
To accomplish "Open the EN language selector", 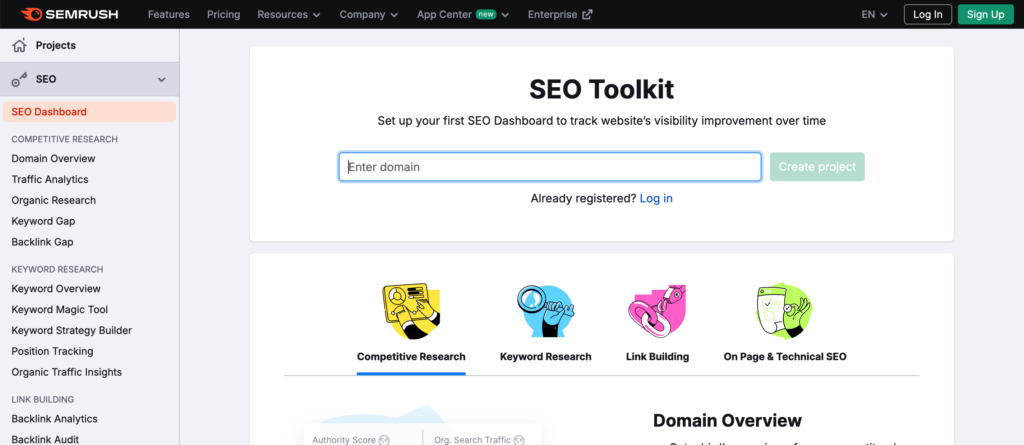I will click(x=874, y=14).
